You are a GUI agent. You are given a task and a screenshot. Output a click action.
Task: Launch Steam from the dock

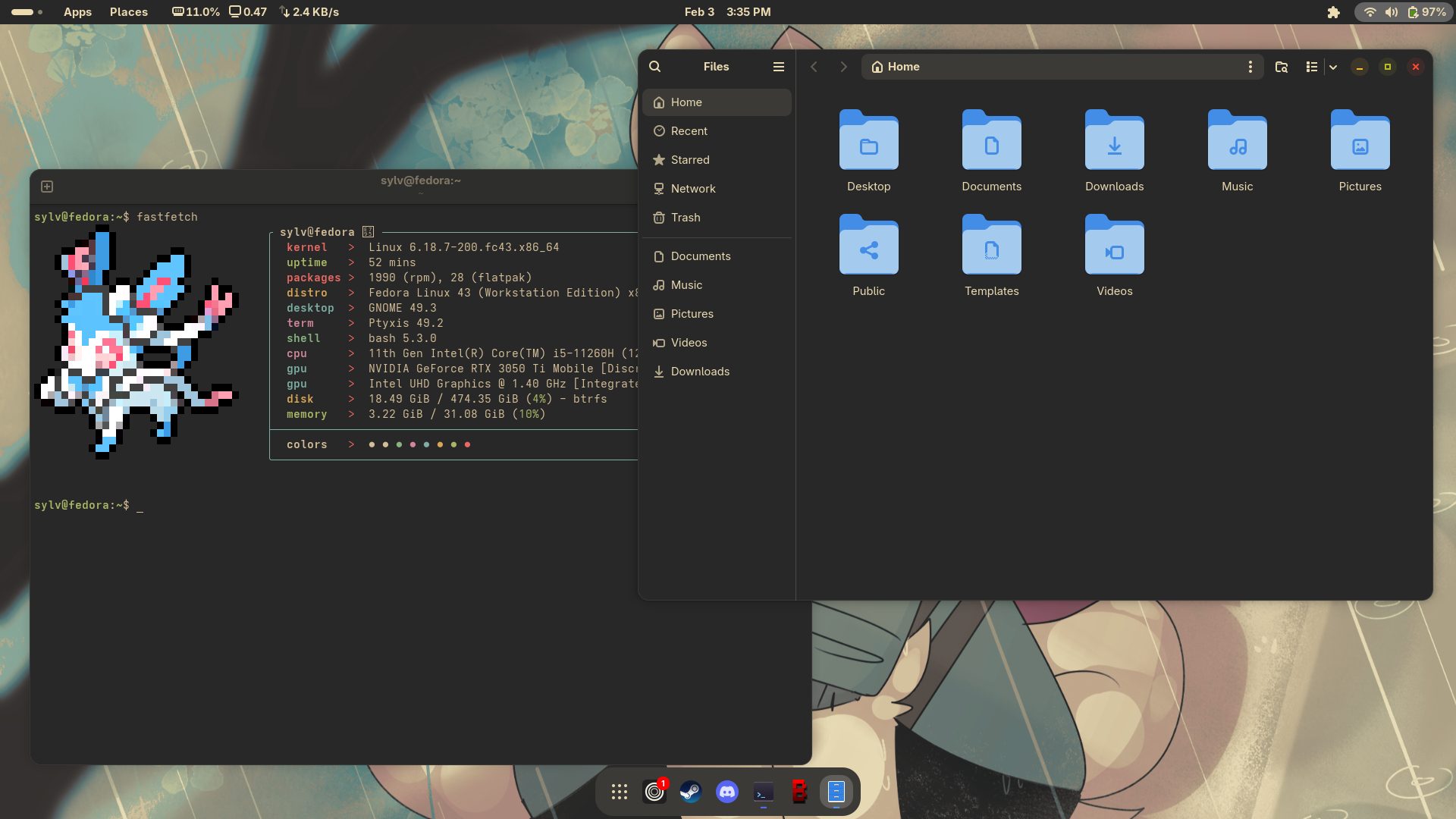click(690, 792)
